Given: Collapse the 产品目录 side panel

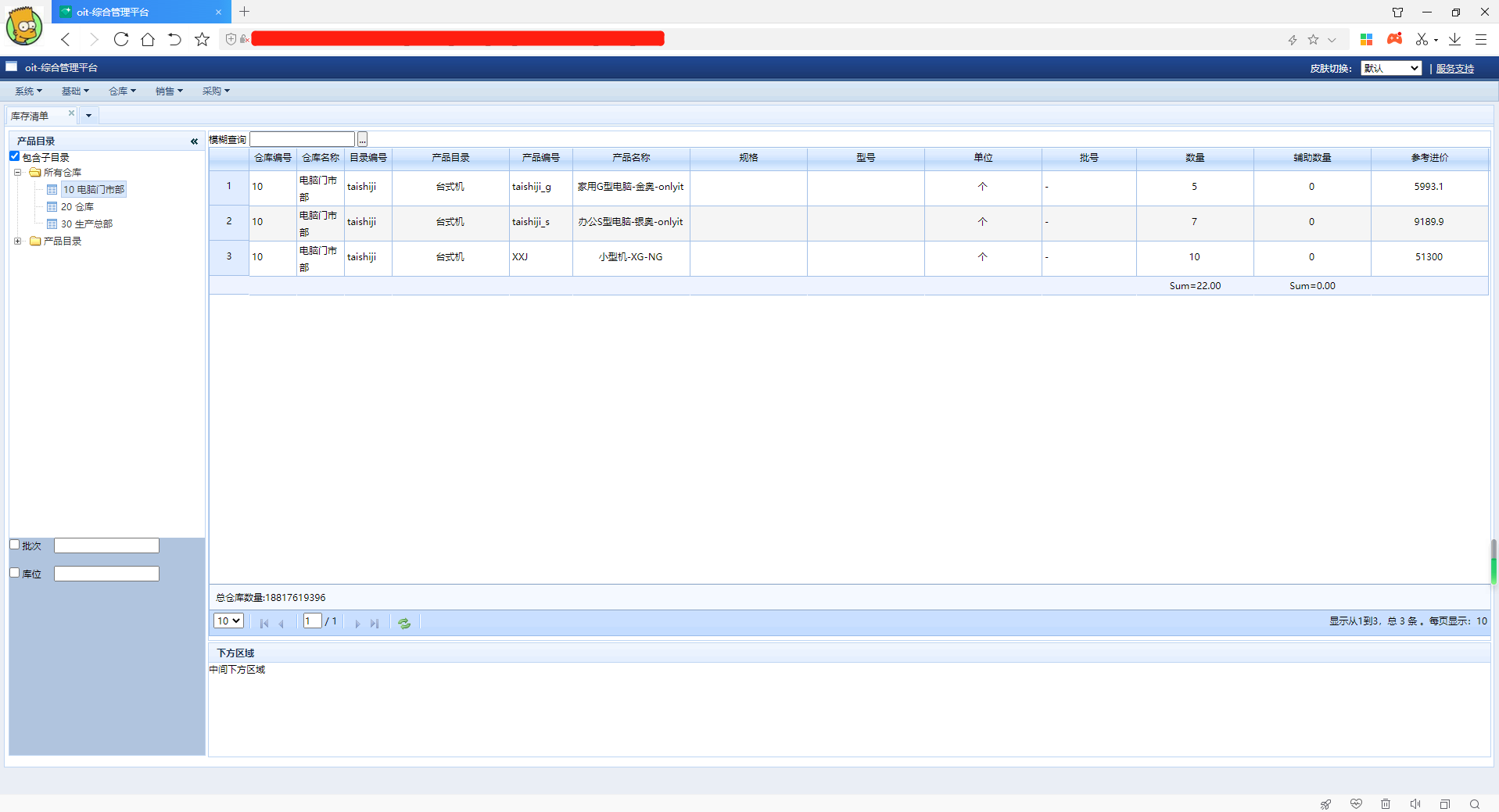Looking at the screenshot, I should (194, 141).
